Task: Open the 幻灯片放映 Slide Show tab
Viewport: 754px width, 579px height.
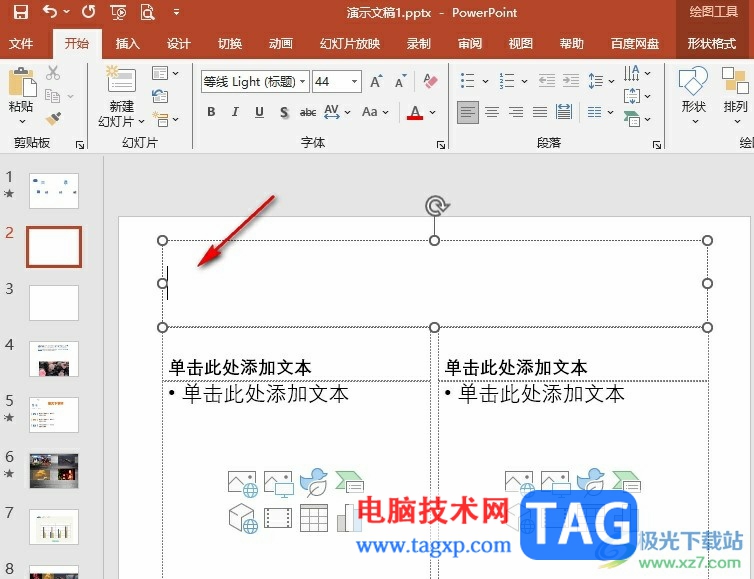Action: coord(350,44)
